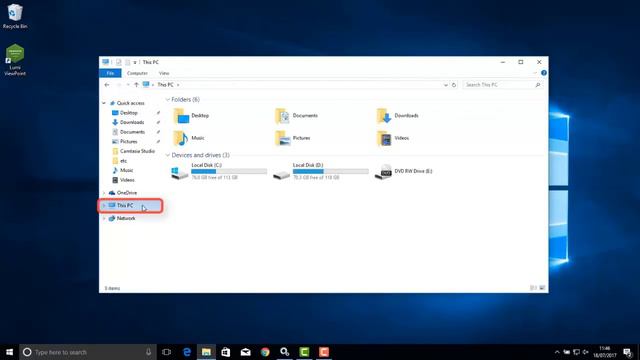Click microphone icon in taskbar search

pyautogui.click(x=148, y=352)
